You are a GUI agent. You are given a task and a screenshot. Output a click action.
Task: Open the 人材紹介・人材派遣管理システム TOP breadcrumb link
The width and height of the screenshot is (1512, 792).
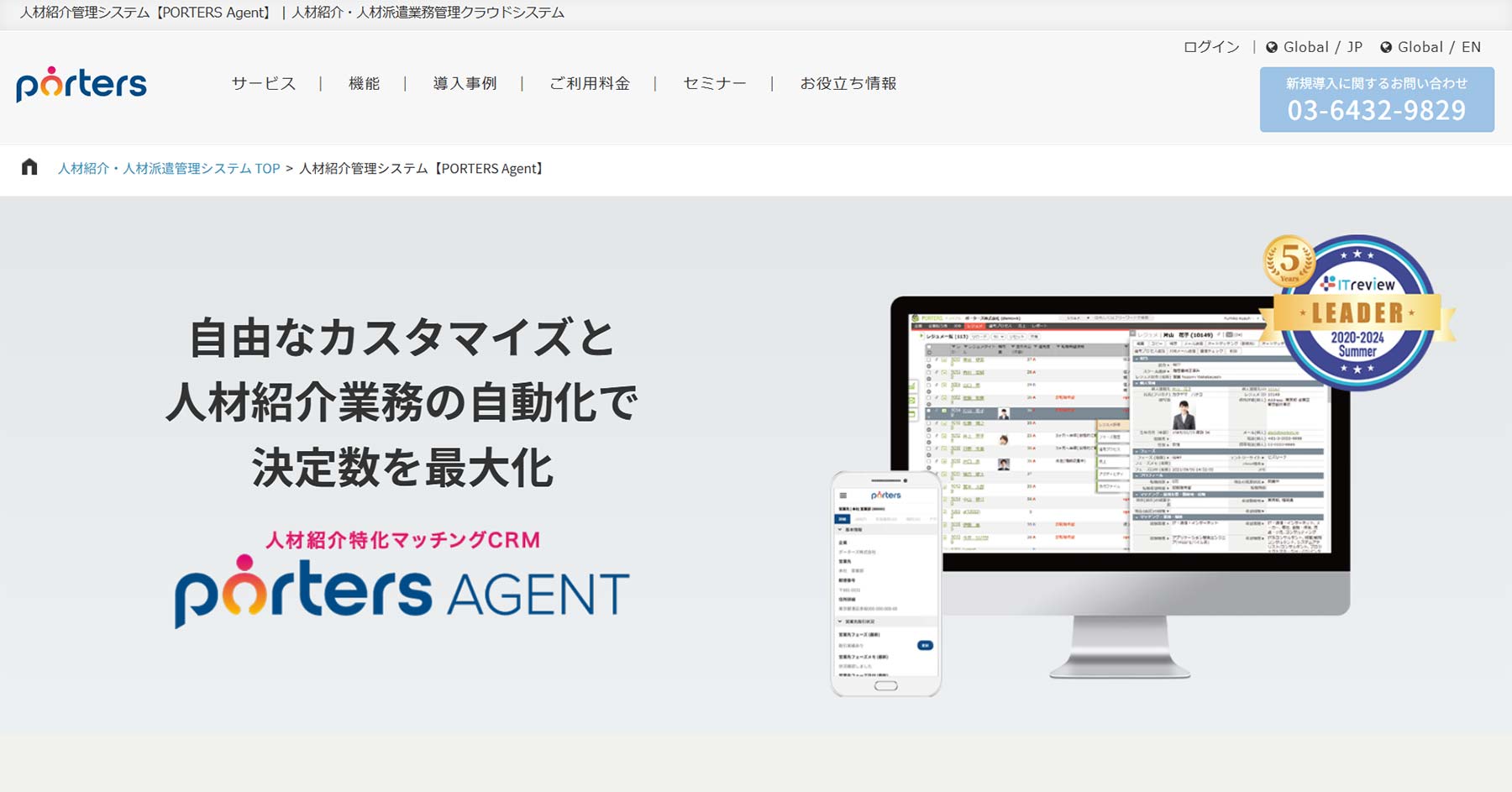click(x=169, y=168)
